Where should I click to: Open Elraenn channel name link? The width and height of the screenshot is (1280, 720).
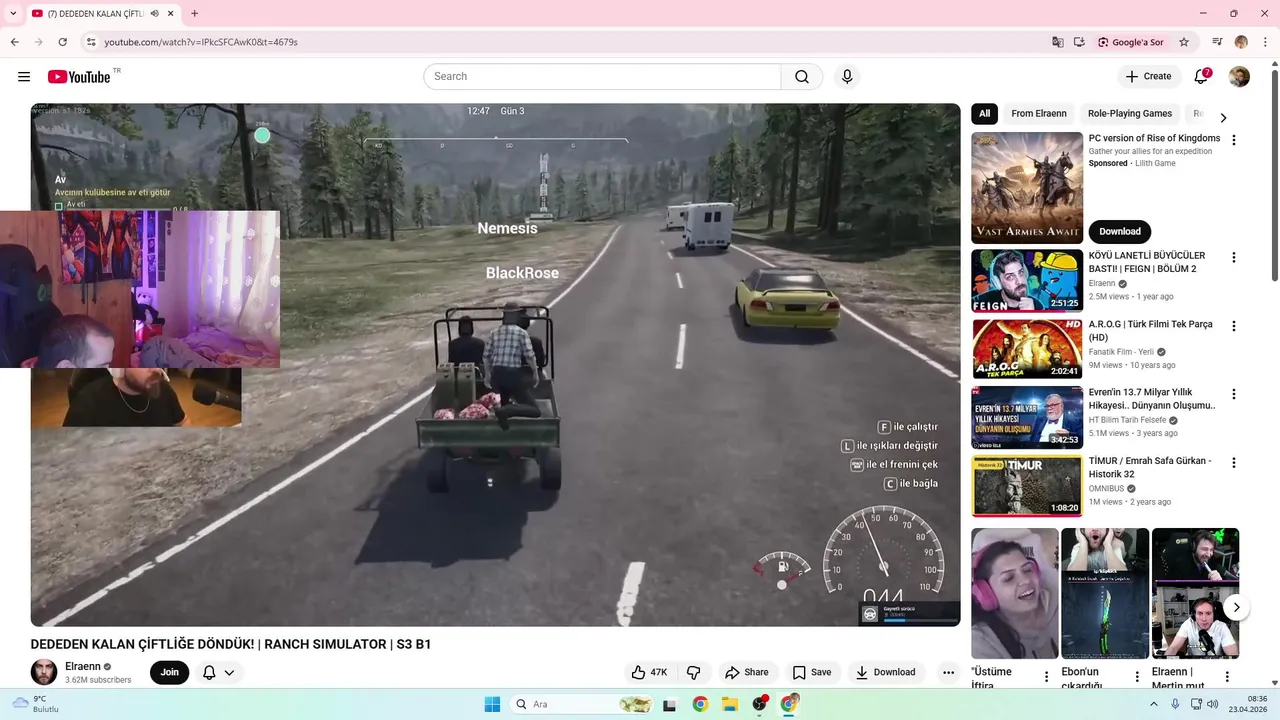click(x=82, y=666)
